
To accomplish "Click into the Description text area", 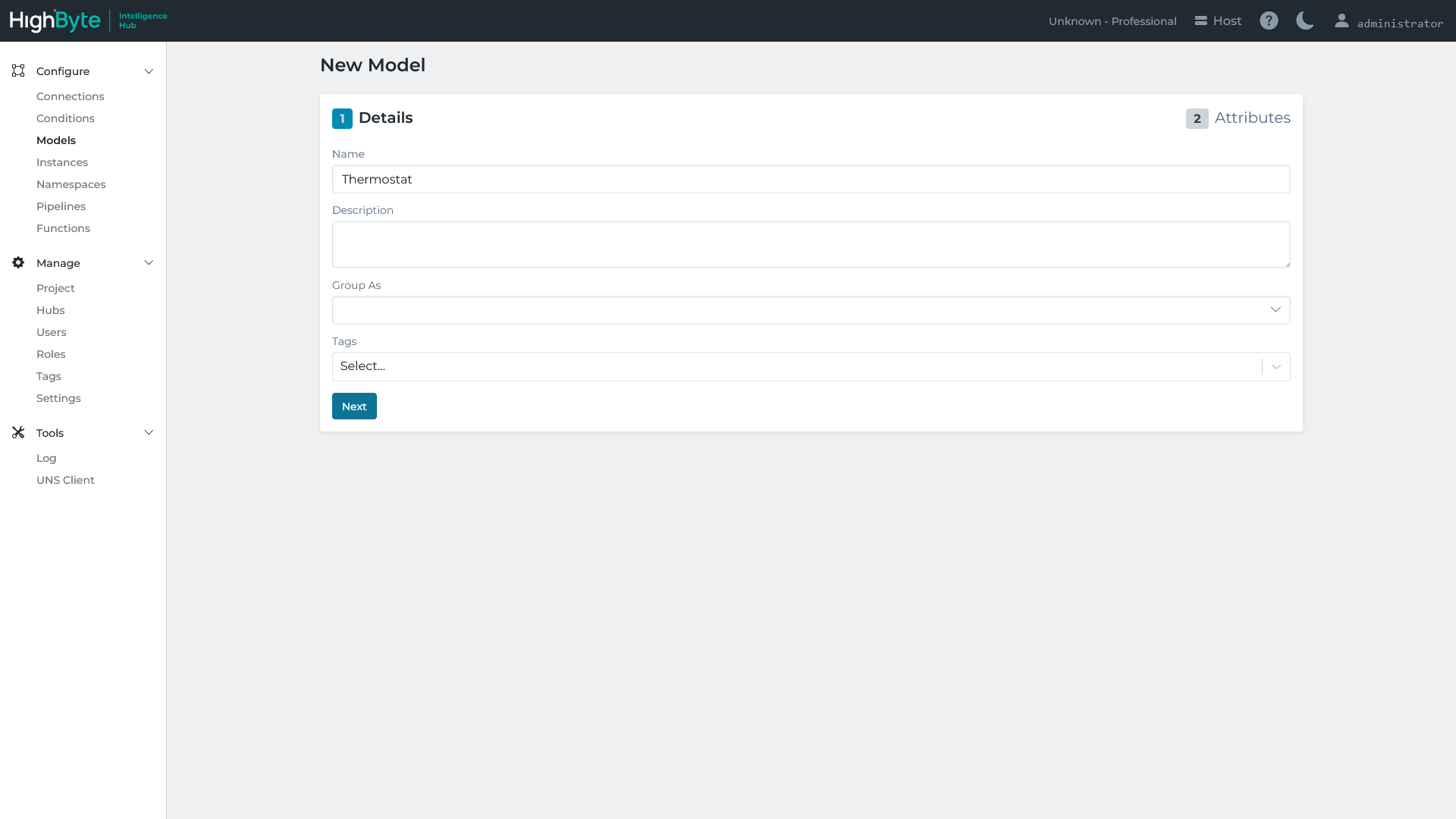I will coord(811,244).
